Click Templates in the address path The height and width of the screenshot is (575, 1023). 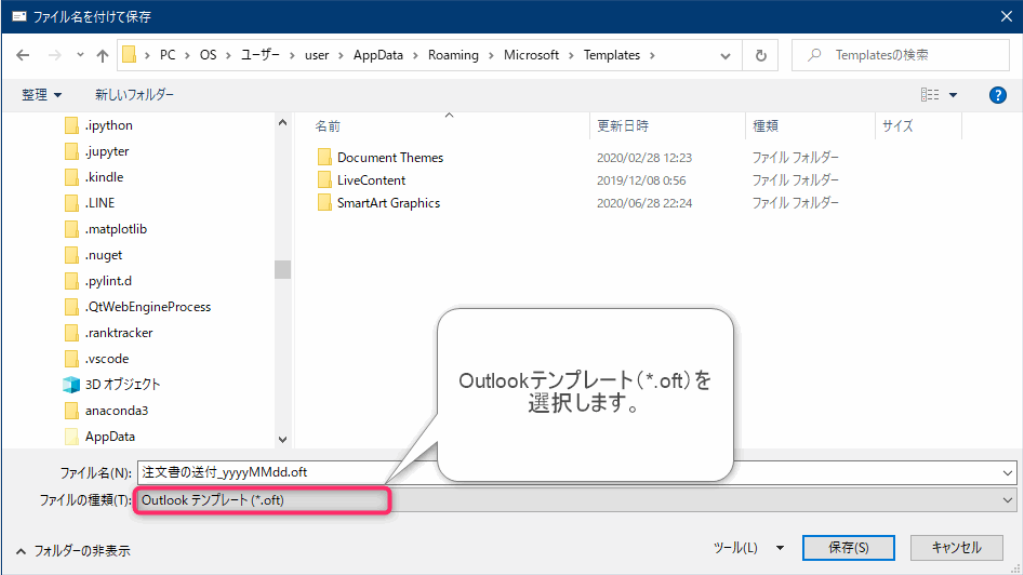(x=612, y=55)
